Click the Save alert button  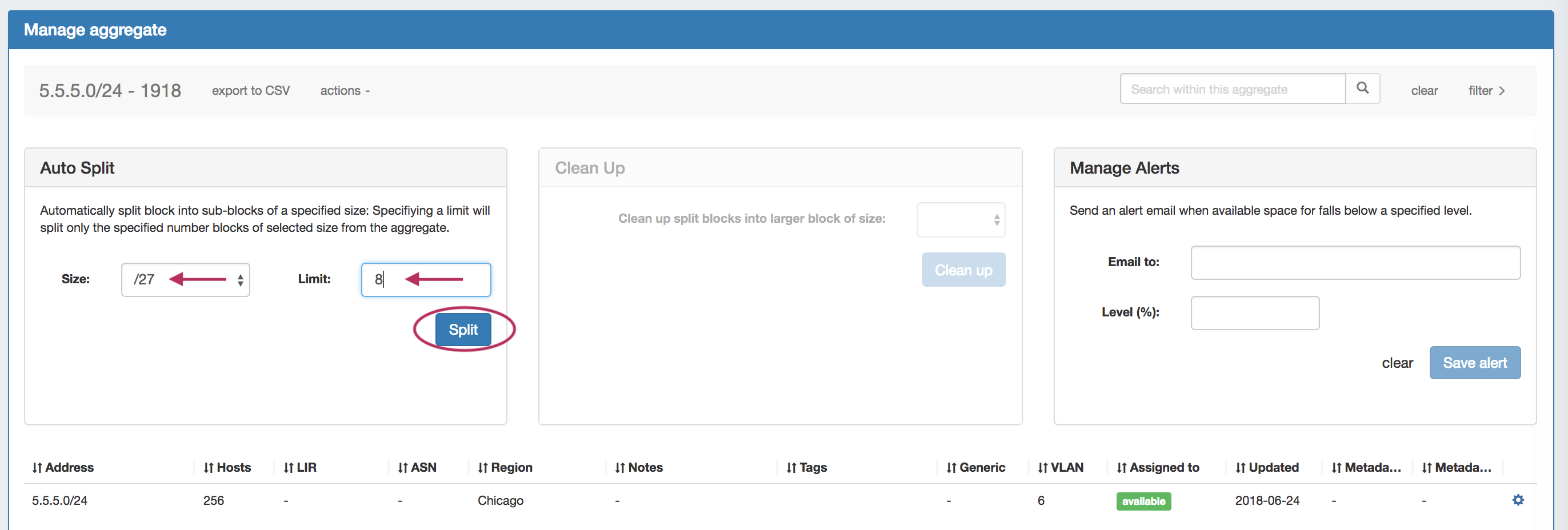1474,363
